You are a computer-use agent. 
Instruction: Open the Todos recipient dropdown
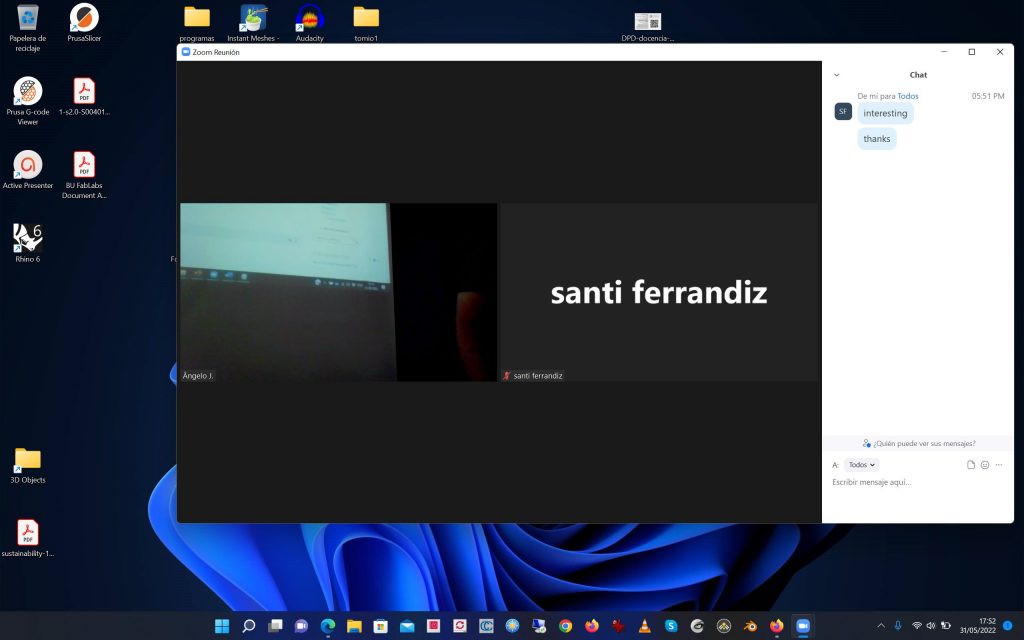[861, 465]
